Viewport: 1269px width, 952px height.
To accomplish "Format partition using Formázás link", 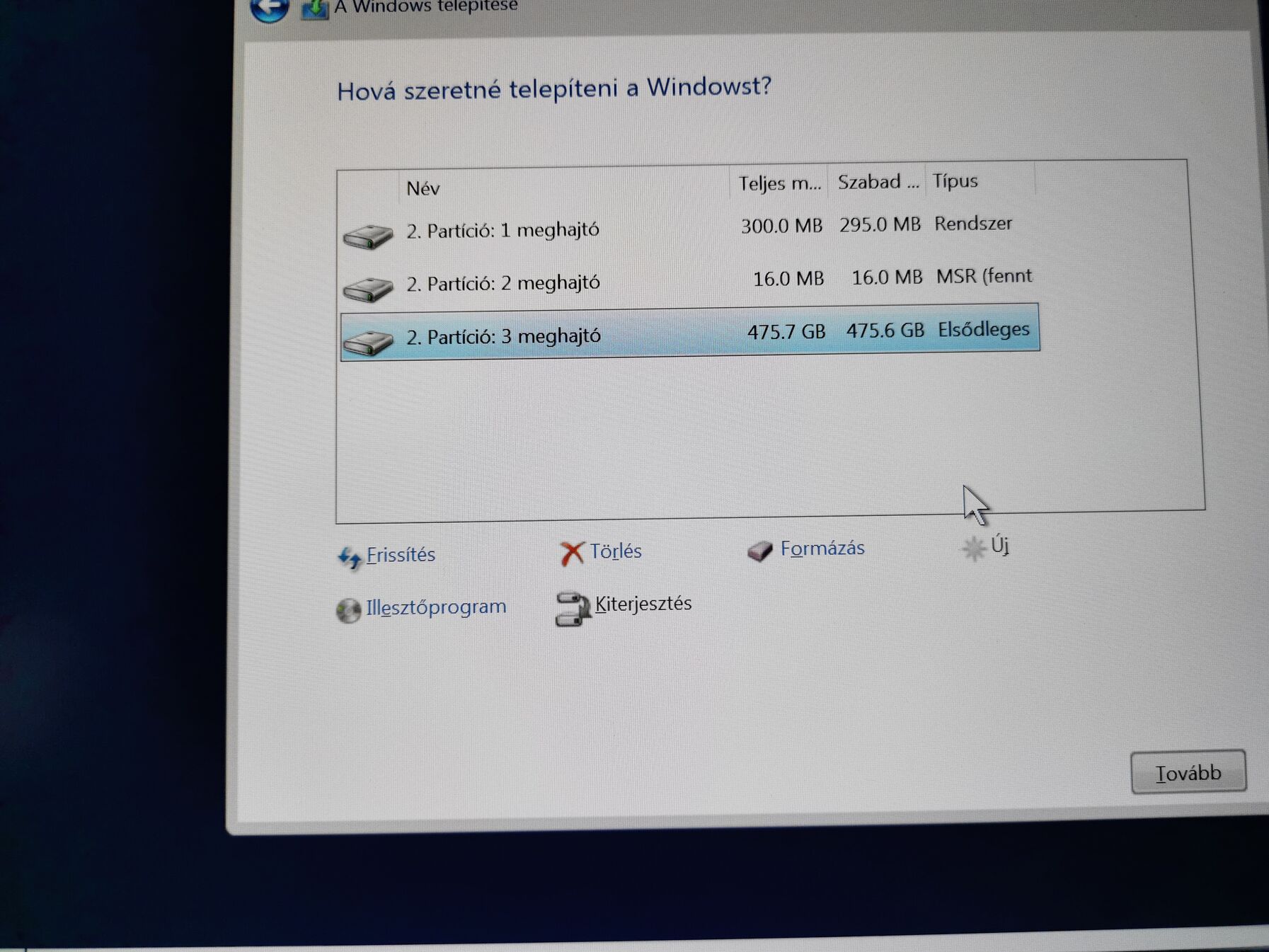I will point(822,549).
